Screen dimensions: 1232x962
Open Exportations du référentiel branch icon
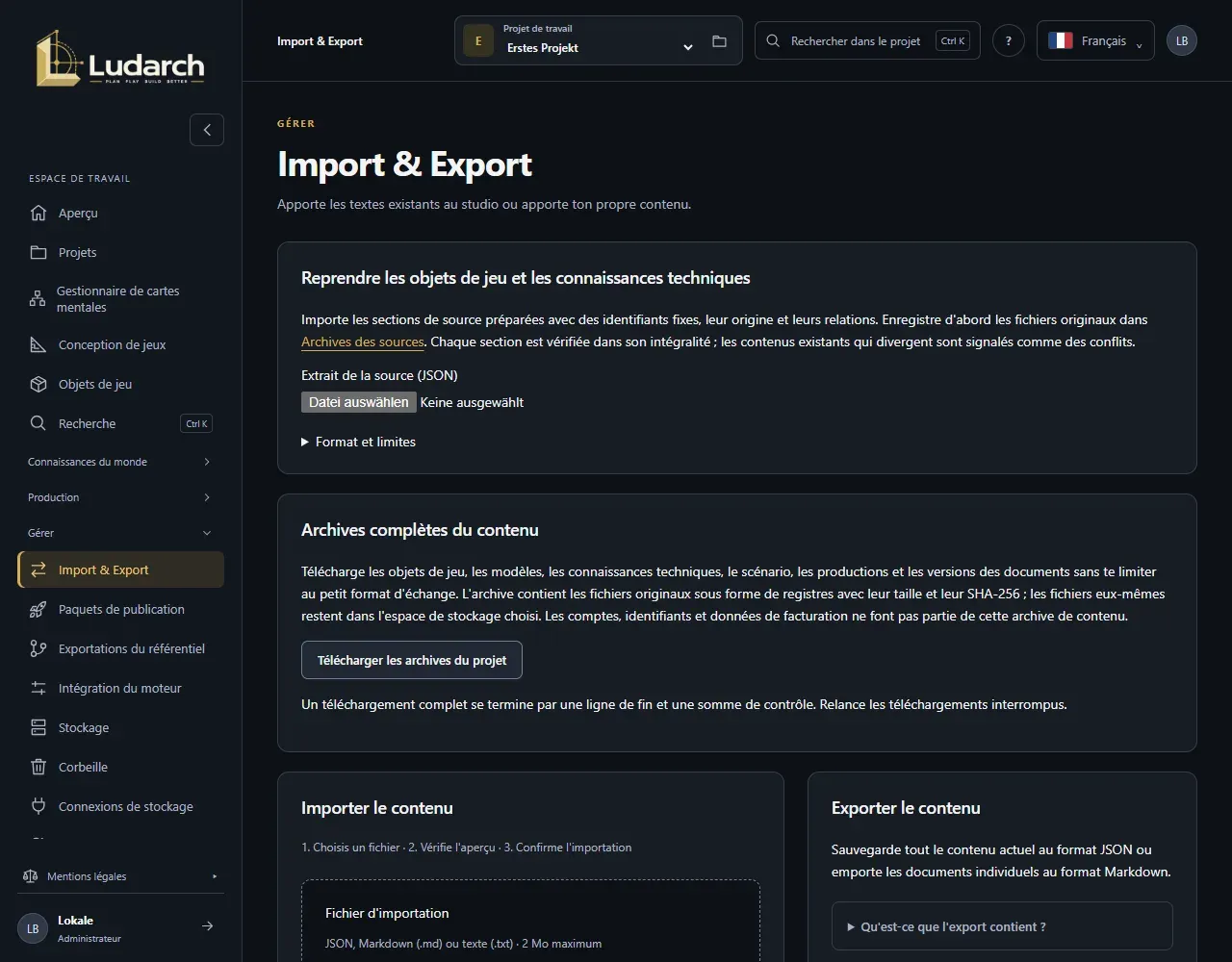(x=38, y=648)
